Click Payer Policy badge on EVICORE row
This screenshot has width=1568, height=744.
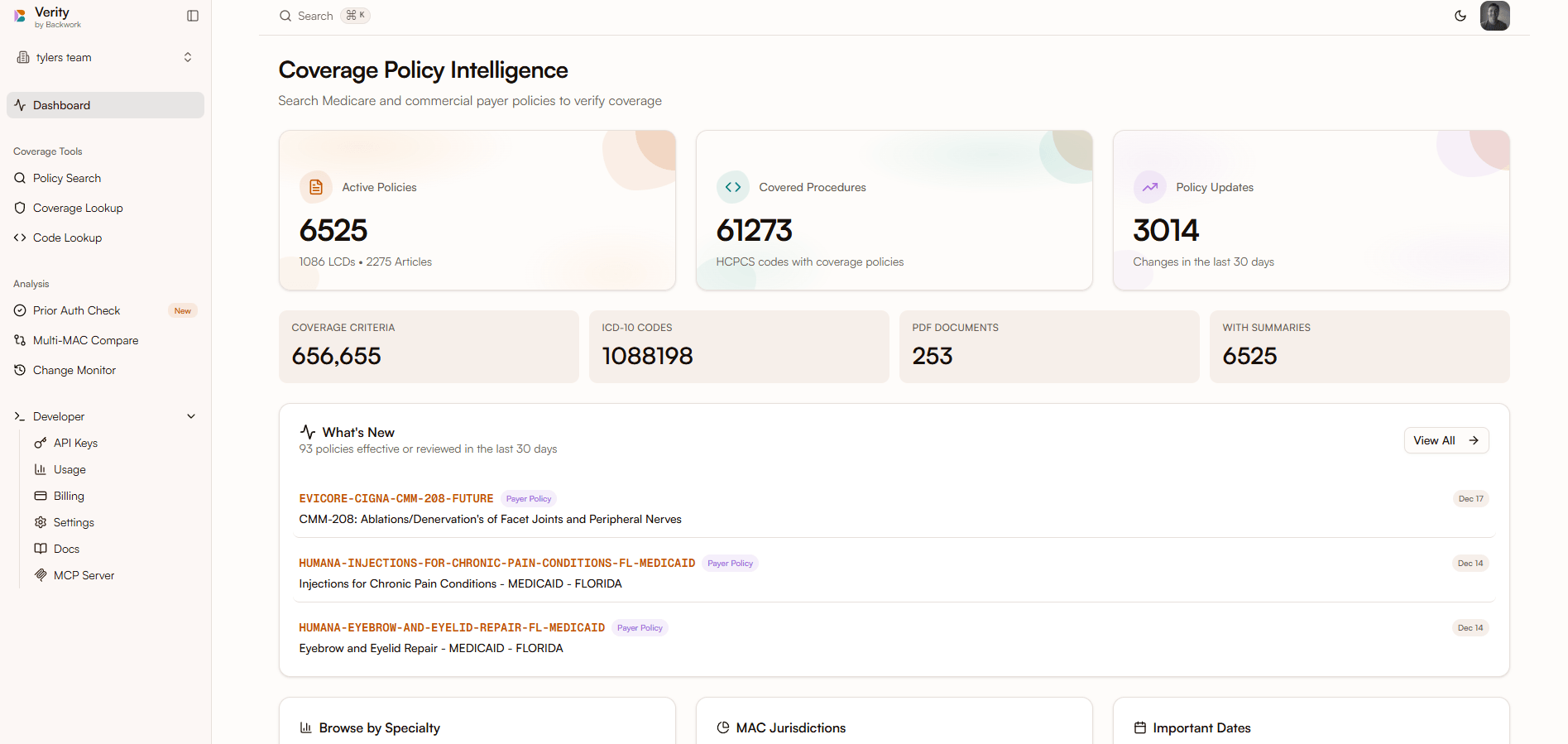[x=529, y=498]
